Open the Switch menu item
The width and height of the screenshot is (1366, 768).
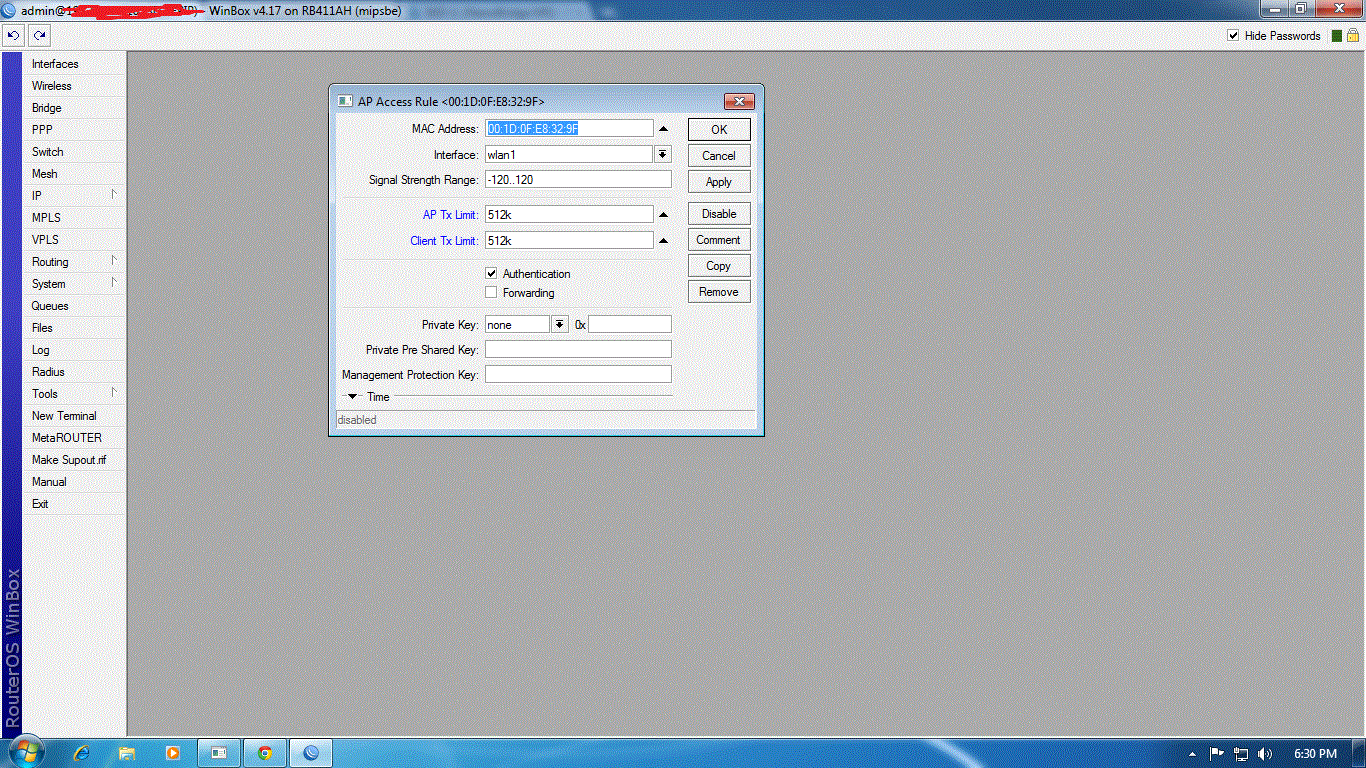(x=75, y=152)
